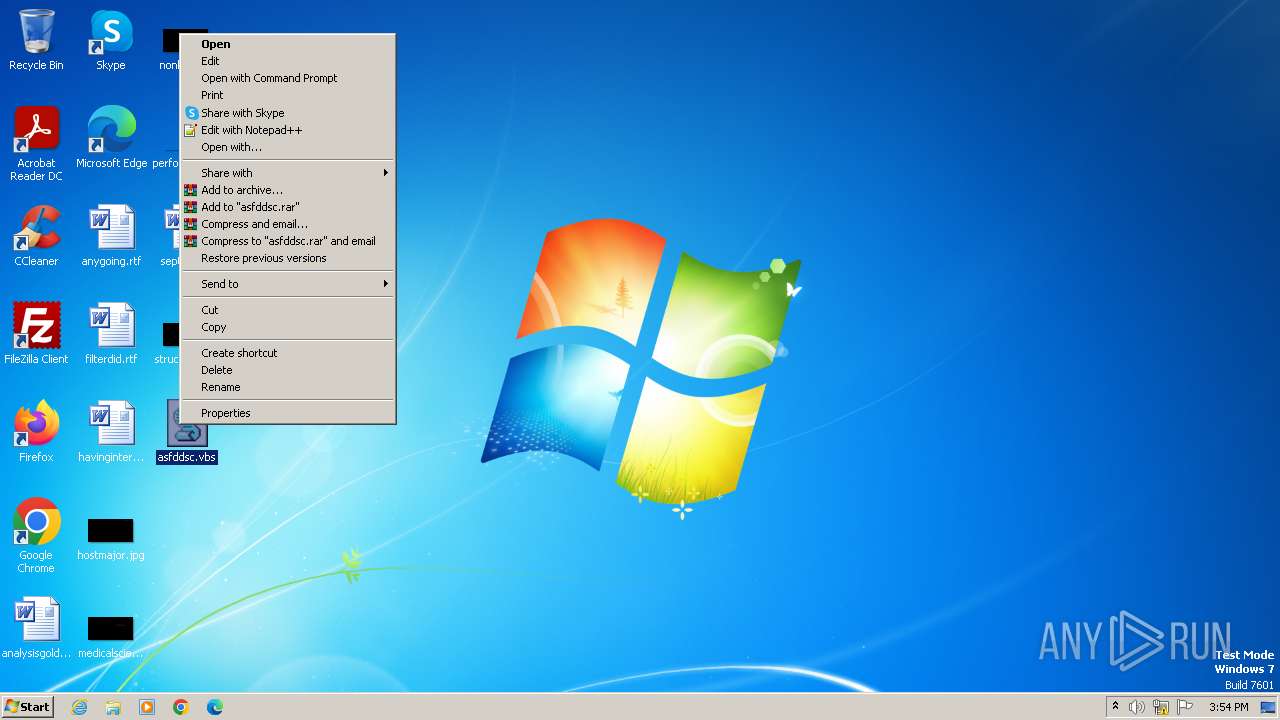Select the FileZilla Client shortcut

coord(36,334)
